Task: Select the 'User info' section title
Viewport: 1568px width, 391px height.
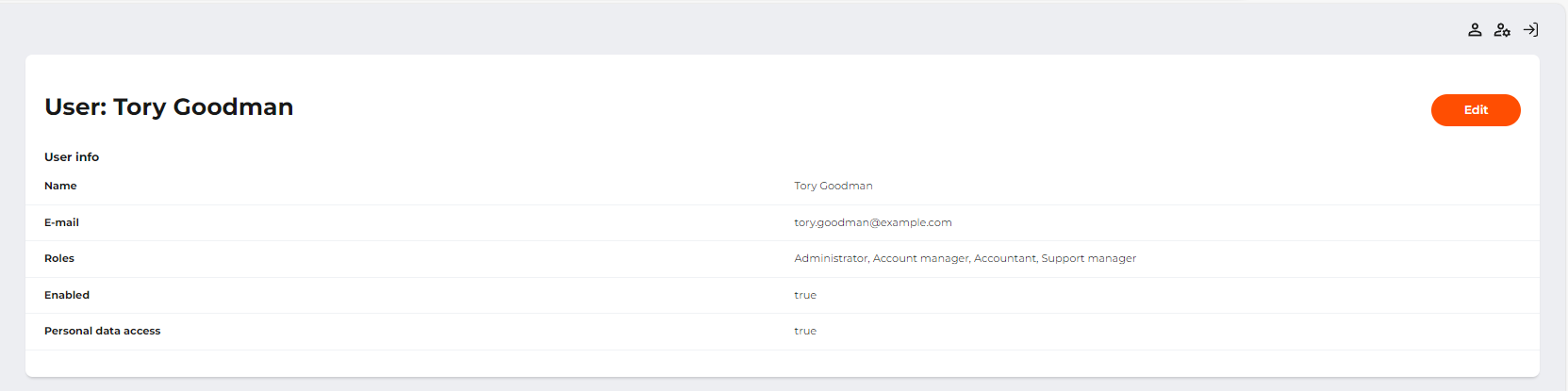Action: coord(72,157)
